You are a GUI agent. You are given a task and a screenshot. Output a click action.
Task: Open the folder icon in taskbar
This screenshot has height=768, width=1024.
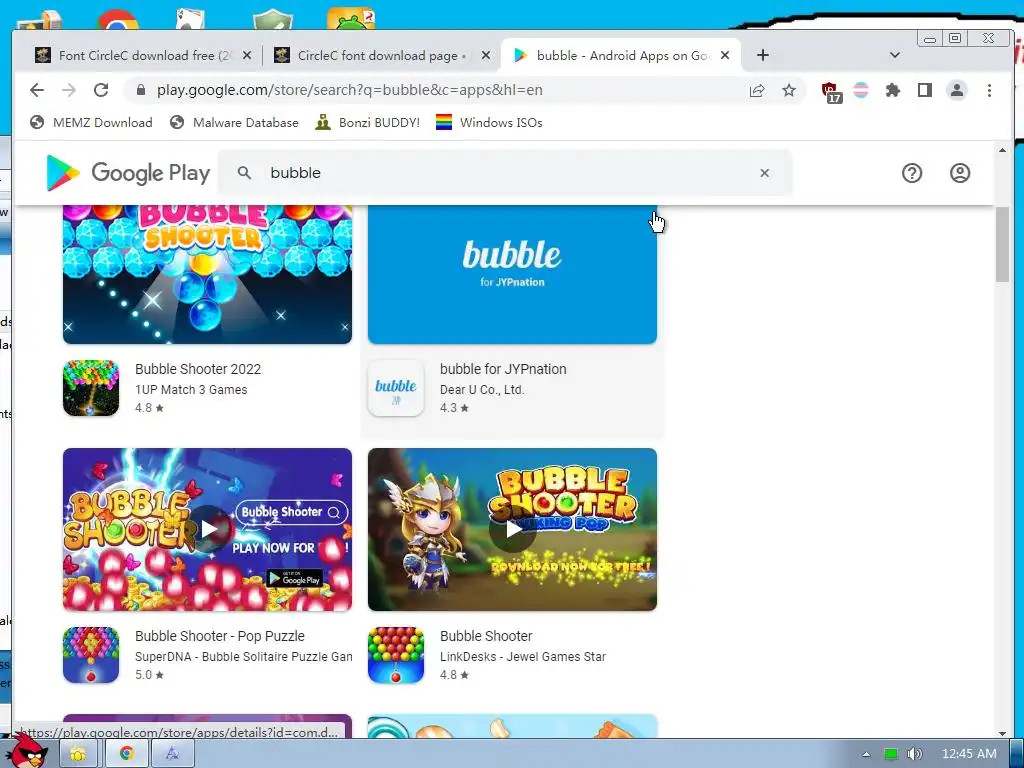(78, 754)
